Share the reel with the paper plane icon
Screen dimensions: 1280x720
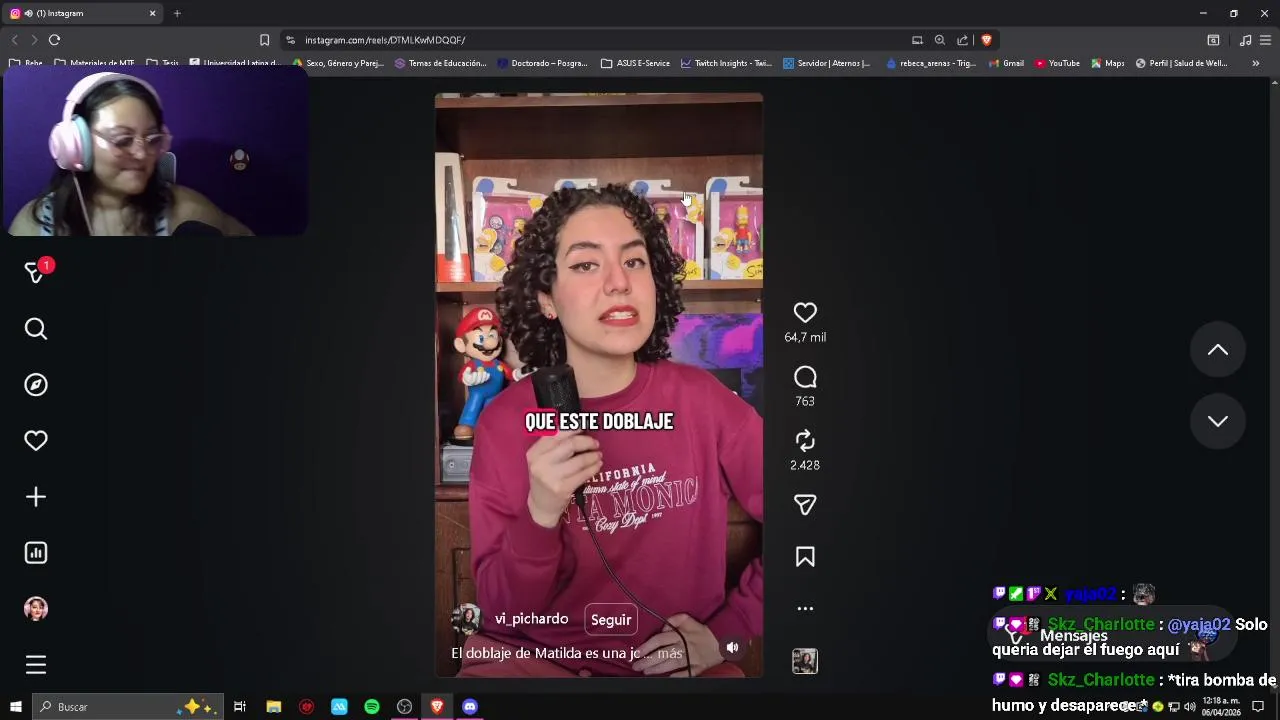click(x=805, y=505)
